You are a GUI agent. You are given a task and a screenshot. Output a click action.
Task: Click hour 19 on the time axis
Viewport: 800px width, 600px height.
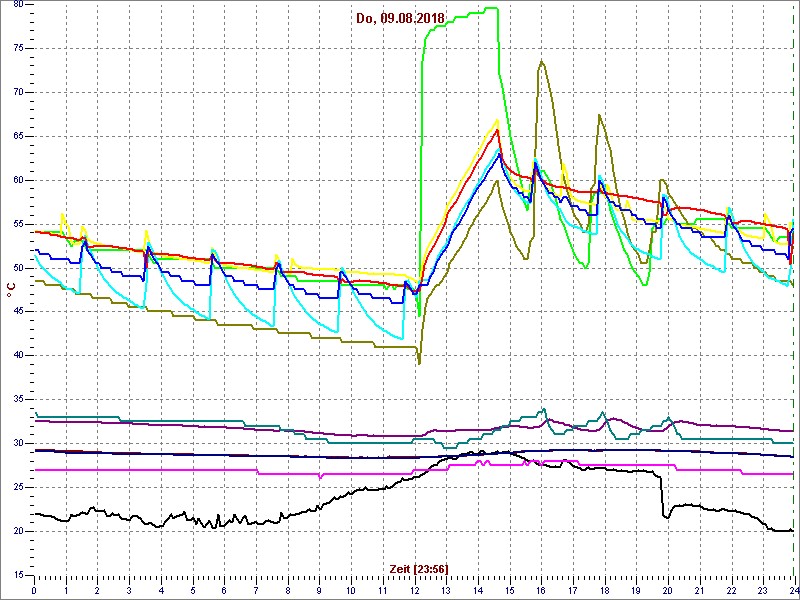tap(636, 590)
